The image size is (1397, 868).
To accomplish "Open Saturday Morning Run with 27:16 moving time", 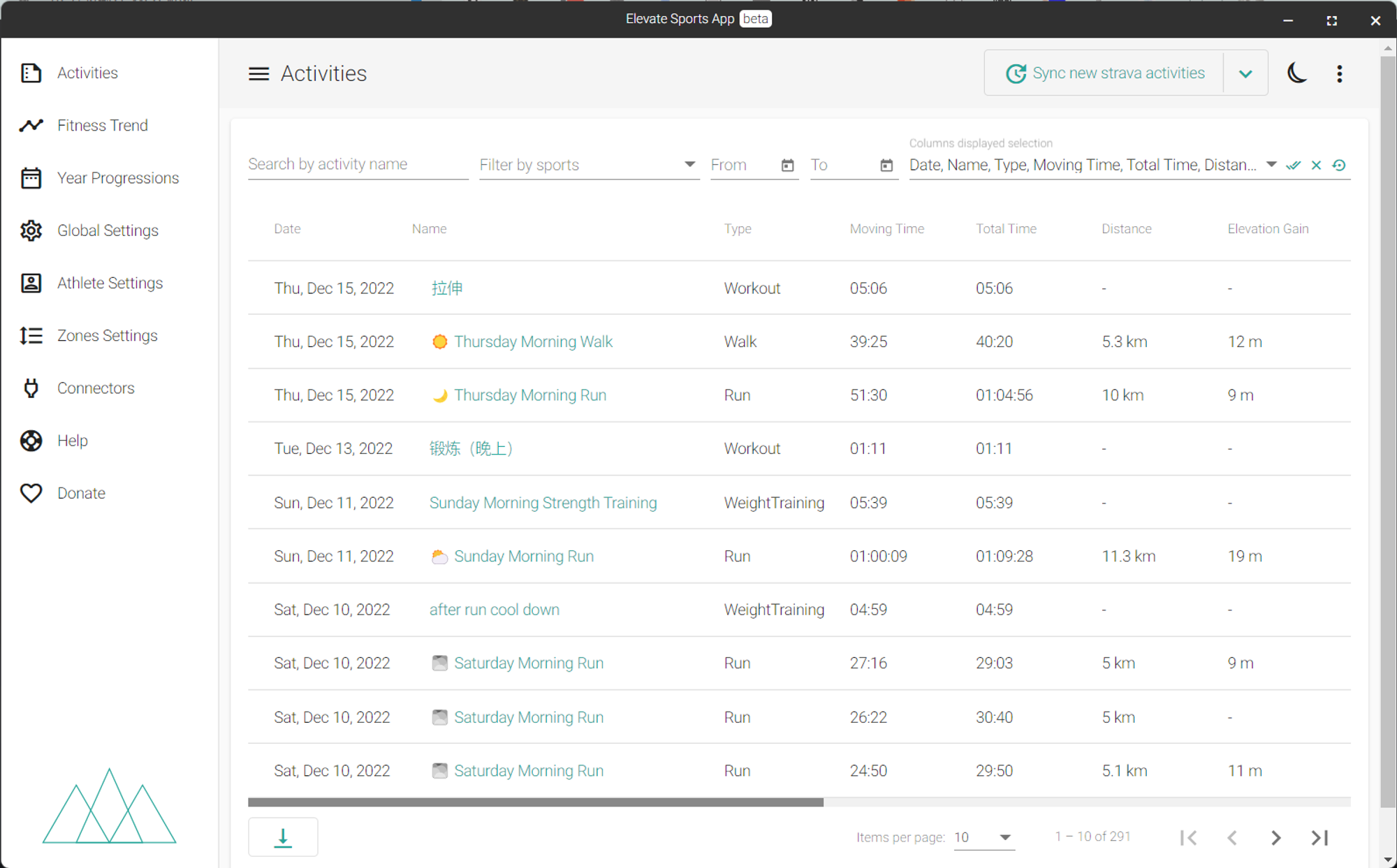I will coord(529,663).
